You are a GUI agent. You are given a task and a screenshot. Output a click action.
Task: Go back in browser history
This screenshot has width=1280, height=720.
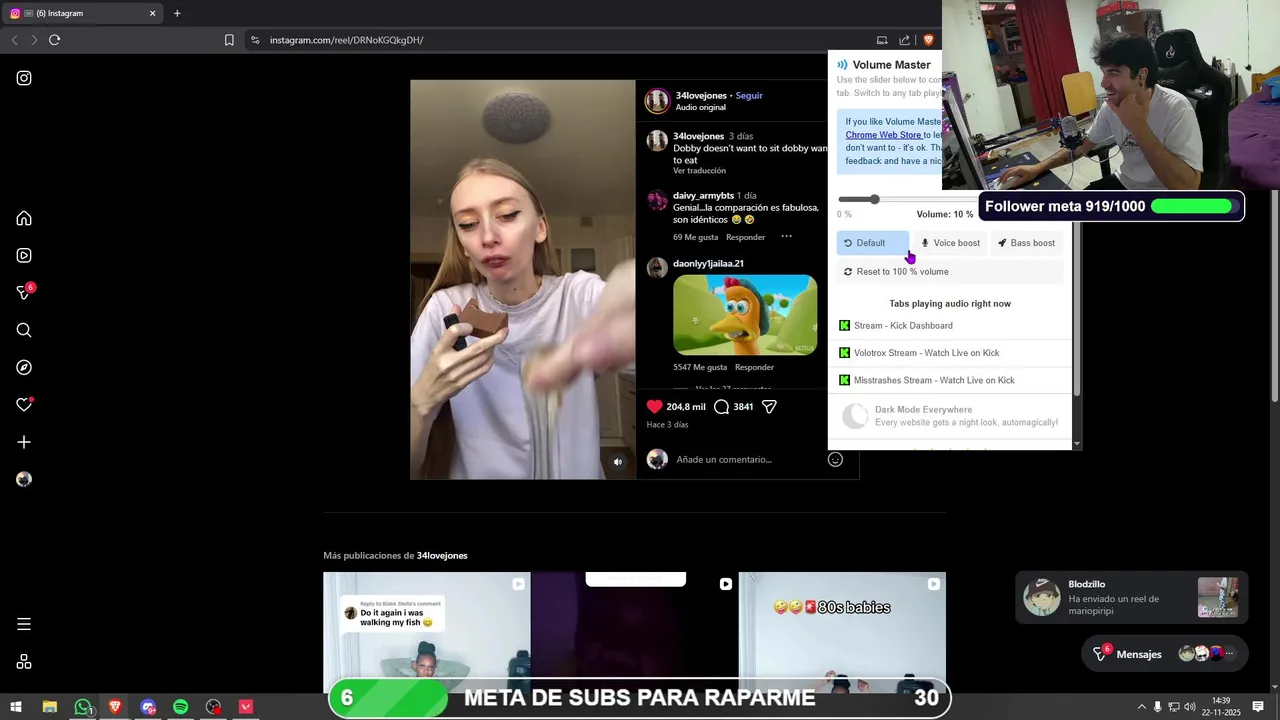14,40
